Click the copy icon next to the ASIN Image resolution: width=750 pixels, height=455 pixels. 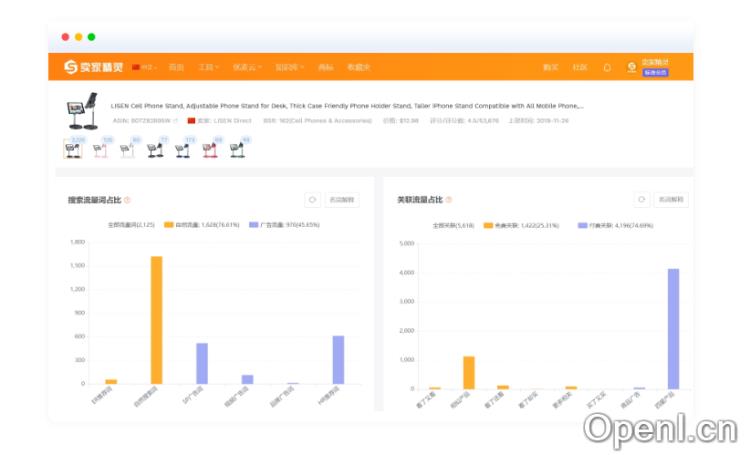point(176,120)
